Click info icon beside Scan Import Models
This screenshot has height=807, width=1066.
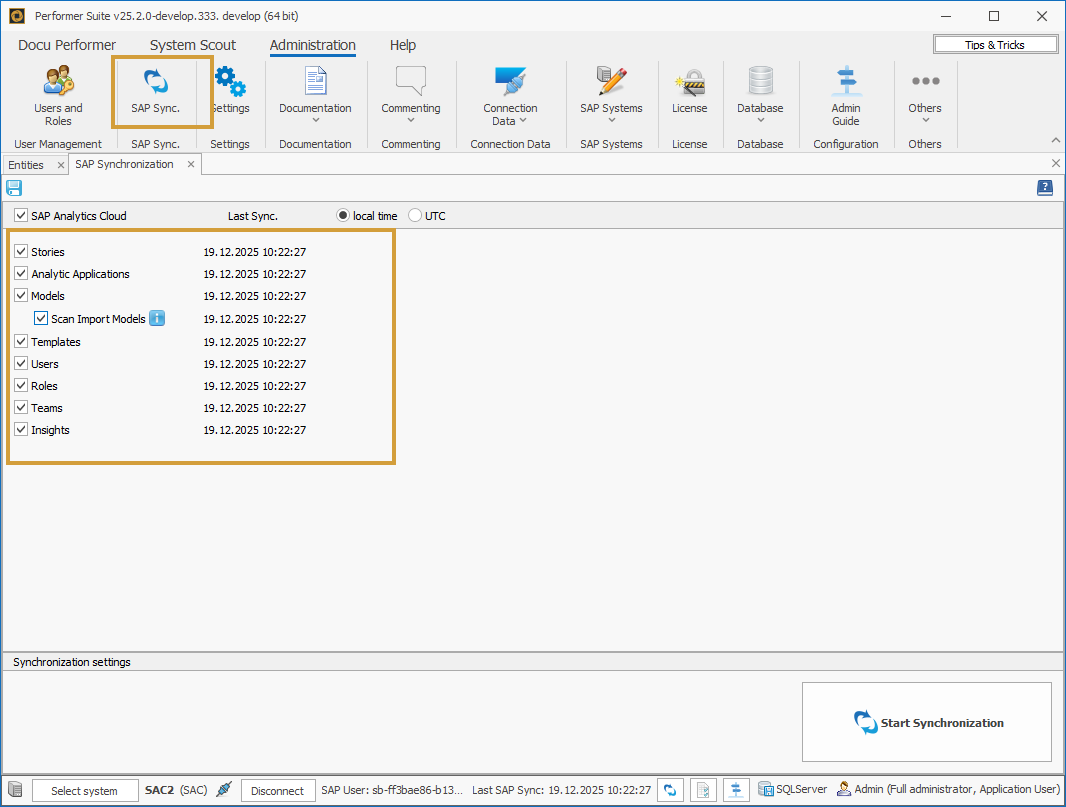[157, 319]
